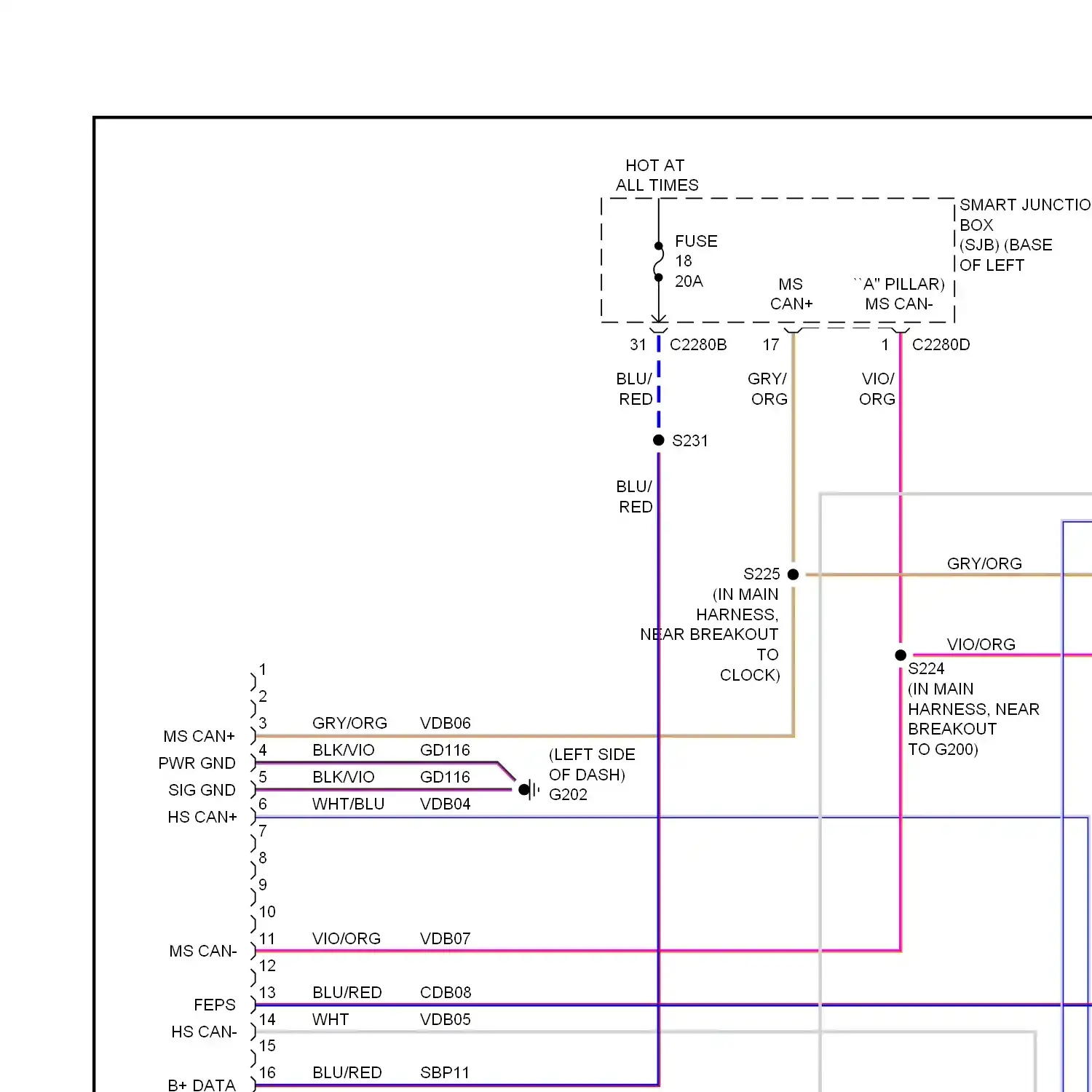Image resolution: width=1092 pixels, height=1092 pixels.
Task: Click the B+ DATA pin label
Action: click(202, 1085)
